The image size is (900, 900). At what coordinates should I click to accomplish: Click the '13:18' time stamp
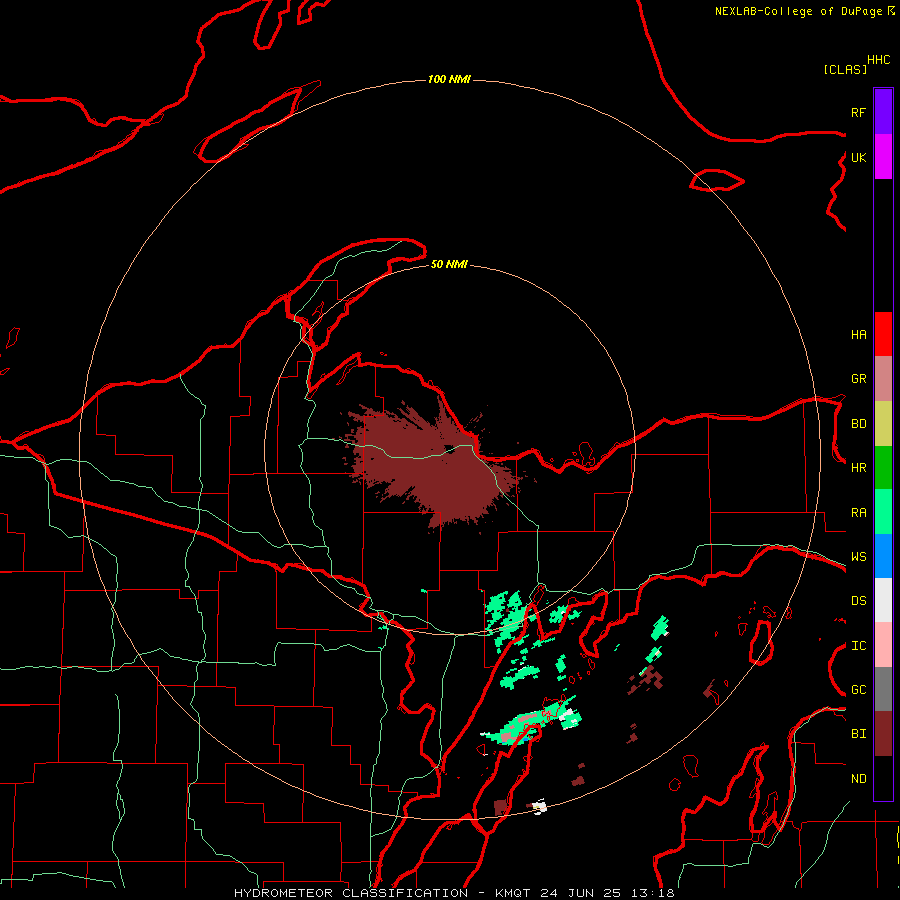[655, 893]
